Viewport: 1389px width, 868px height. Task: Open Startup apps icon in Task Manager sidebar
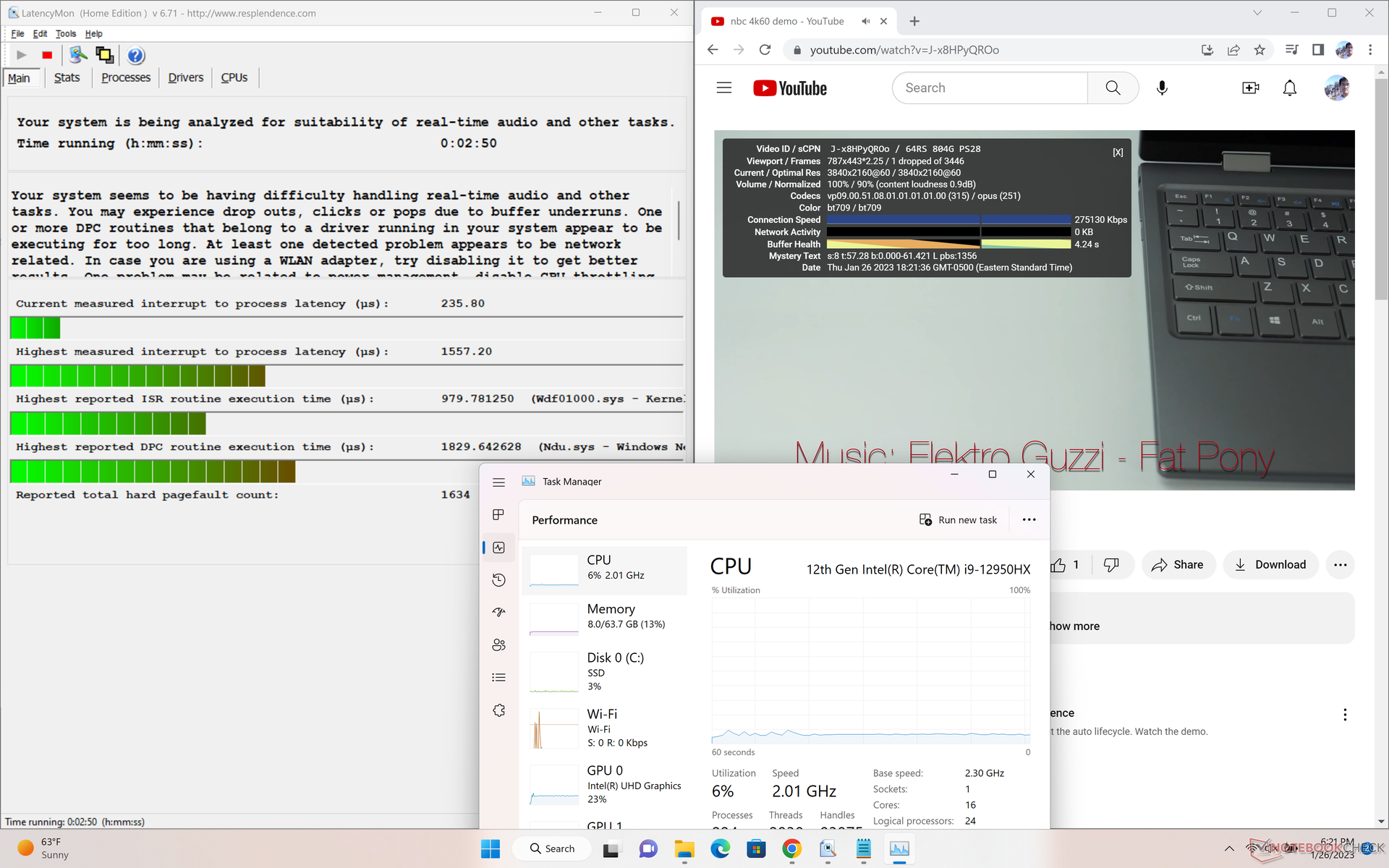(x=498, y=613)
